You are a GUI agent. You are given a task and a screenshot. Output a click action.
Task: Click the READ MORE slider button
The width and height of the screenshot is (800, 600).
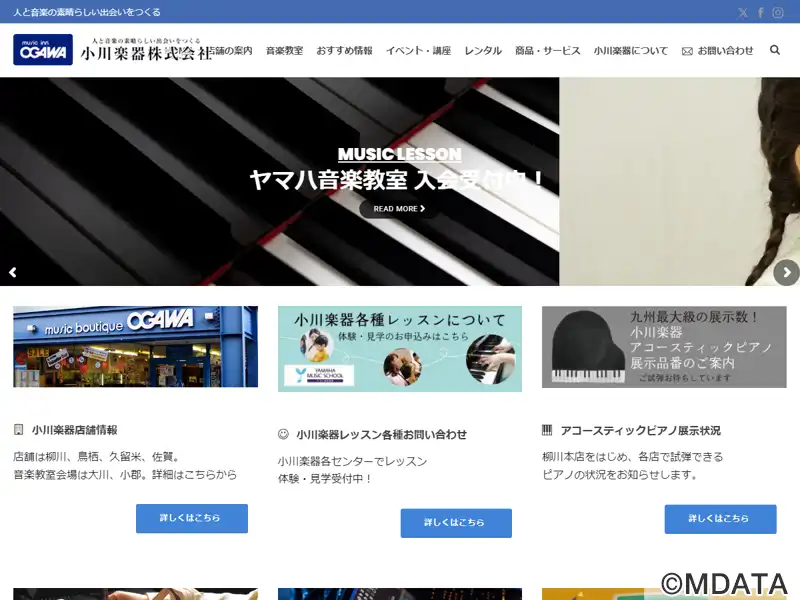(x=399, y=209)
